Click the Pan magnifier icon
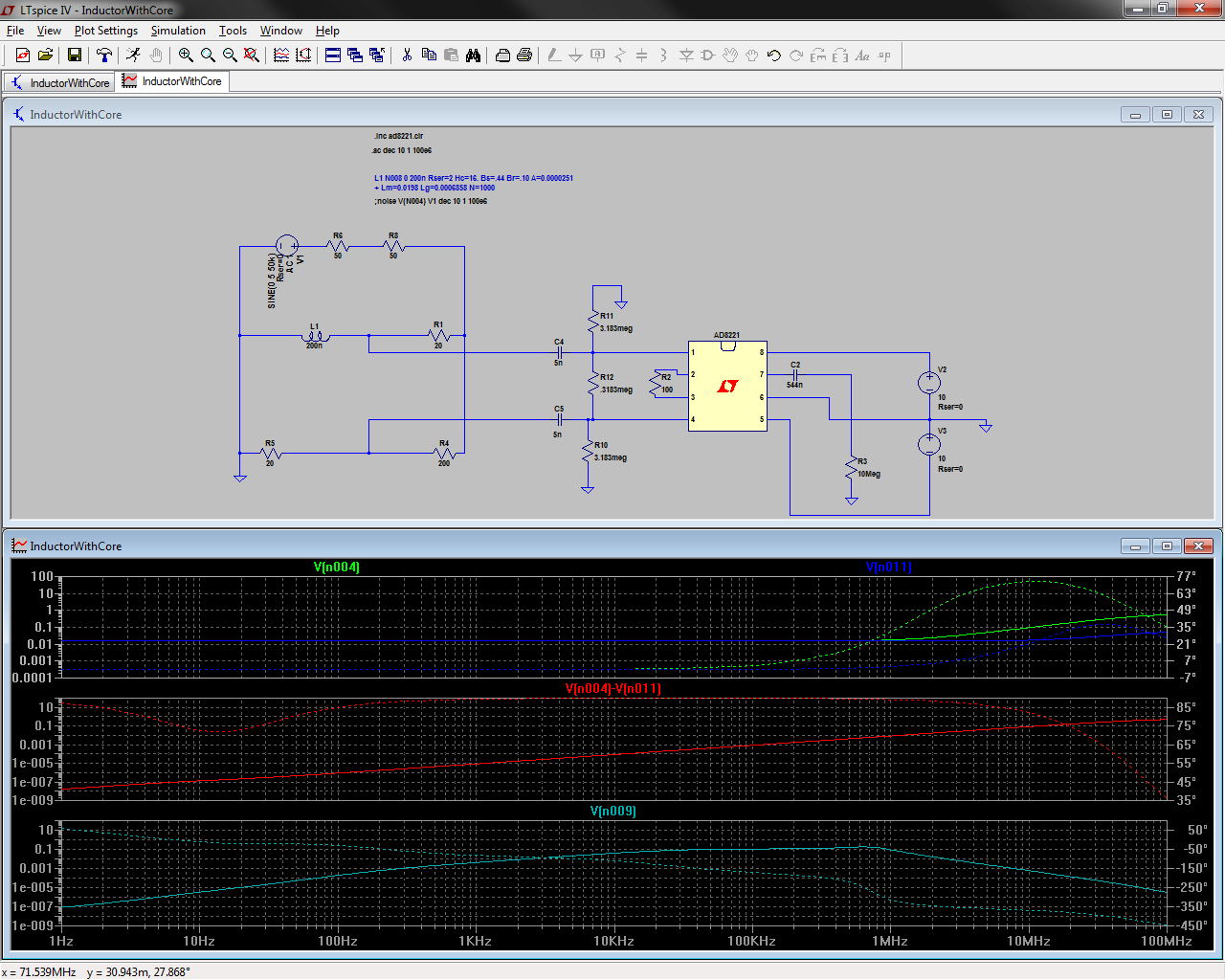 click(x=208, y=56)
